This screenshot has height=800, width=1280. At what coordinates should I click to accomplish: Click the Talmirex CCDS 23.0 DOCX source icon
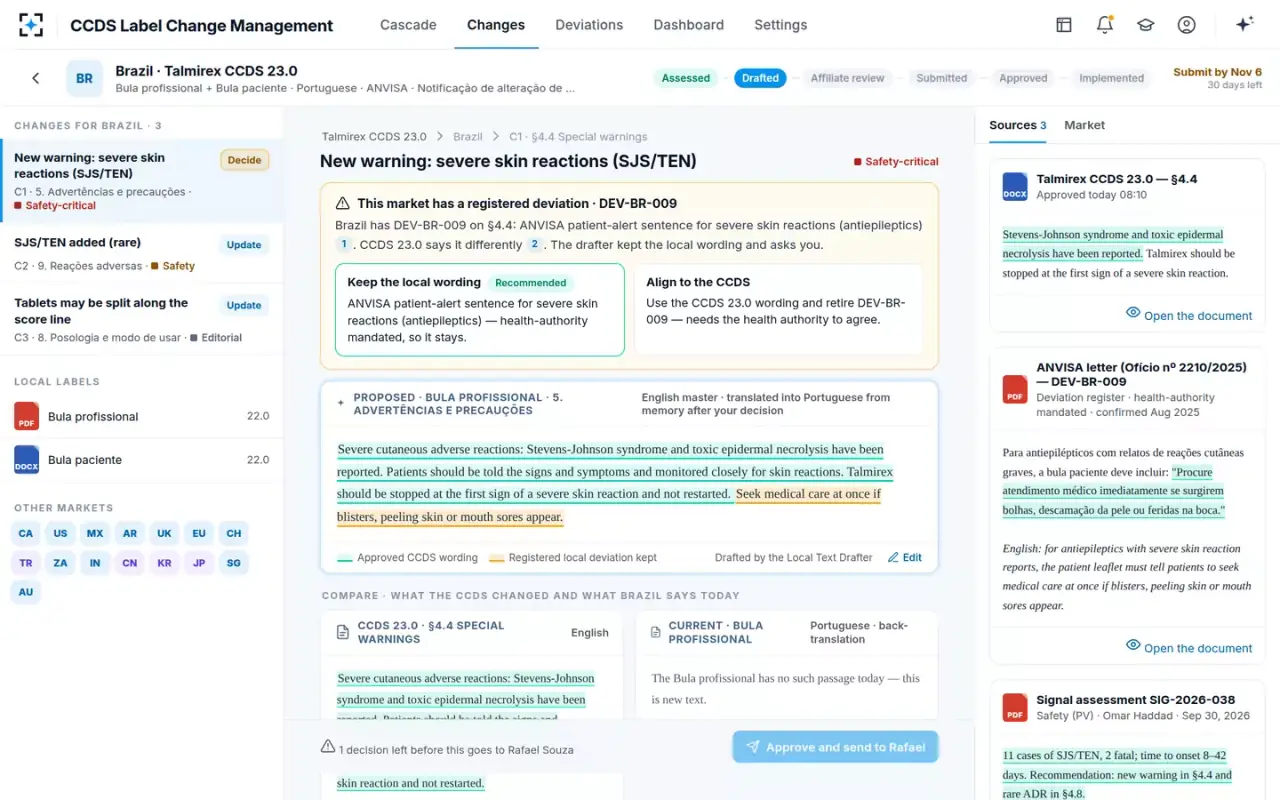pyautogui.click(x=1015, y=187)
